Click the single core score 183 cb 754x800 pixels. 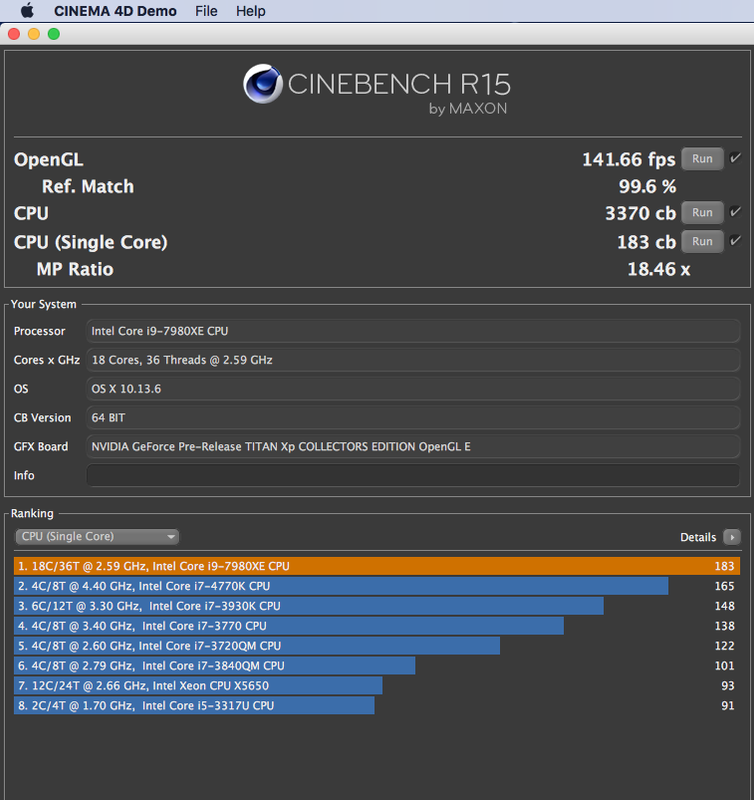tap(646, 242)
